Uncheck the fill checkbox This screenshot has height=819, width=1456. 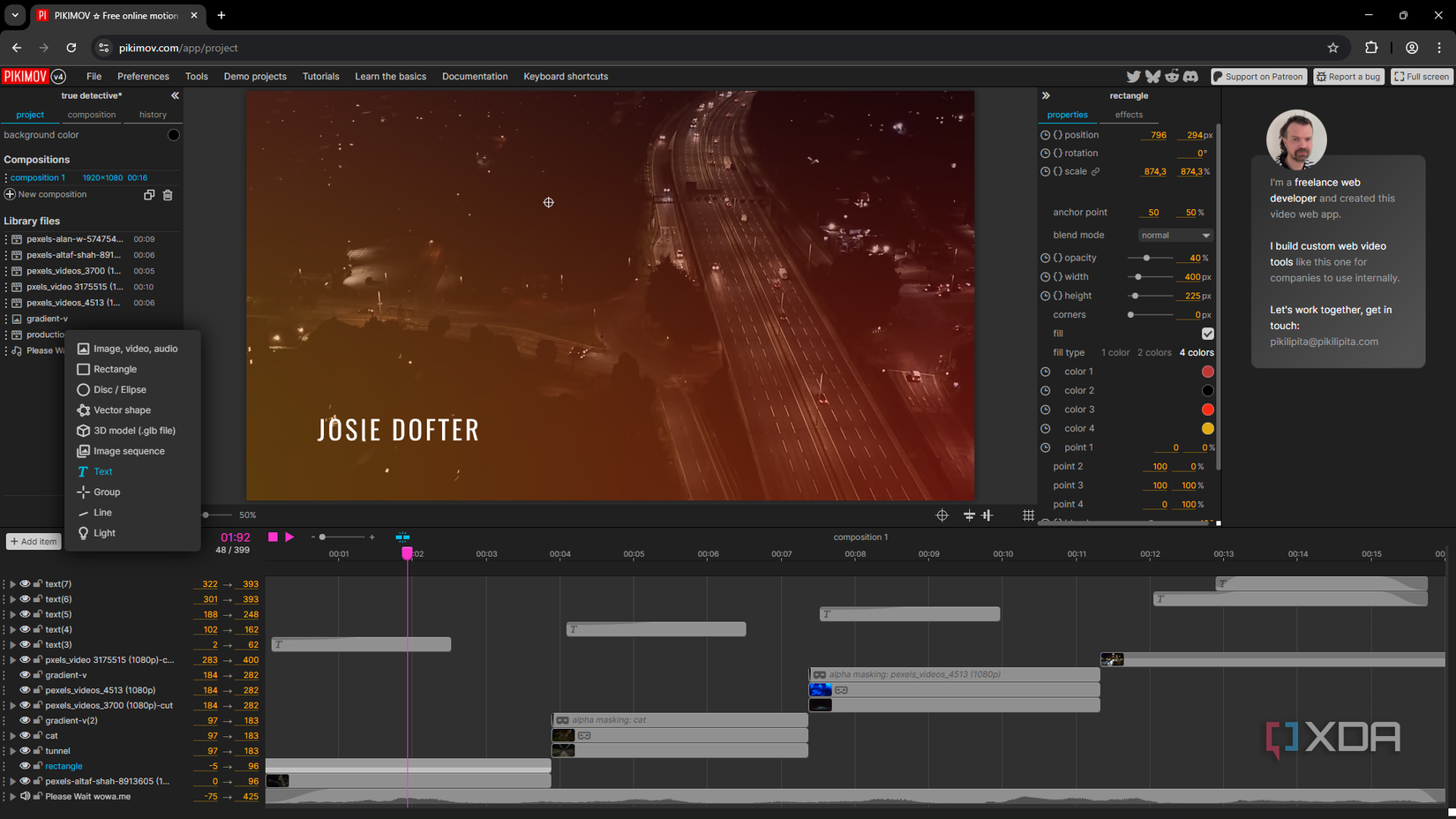1207,334
